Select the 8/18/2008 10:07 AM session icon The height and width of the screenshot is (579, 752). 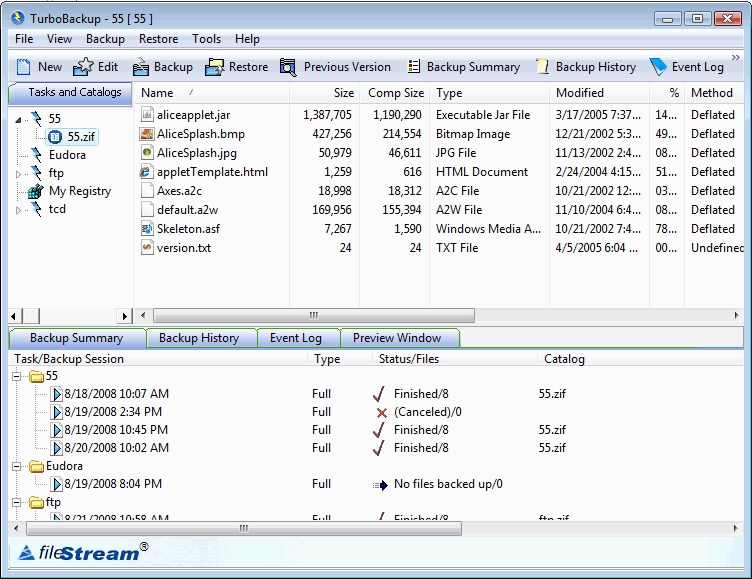pos(57,394)
